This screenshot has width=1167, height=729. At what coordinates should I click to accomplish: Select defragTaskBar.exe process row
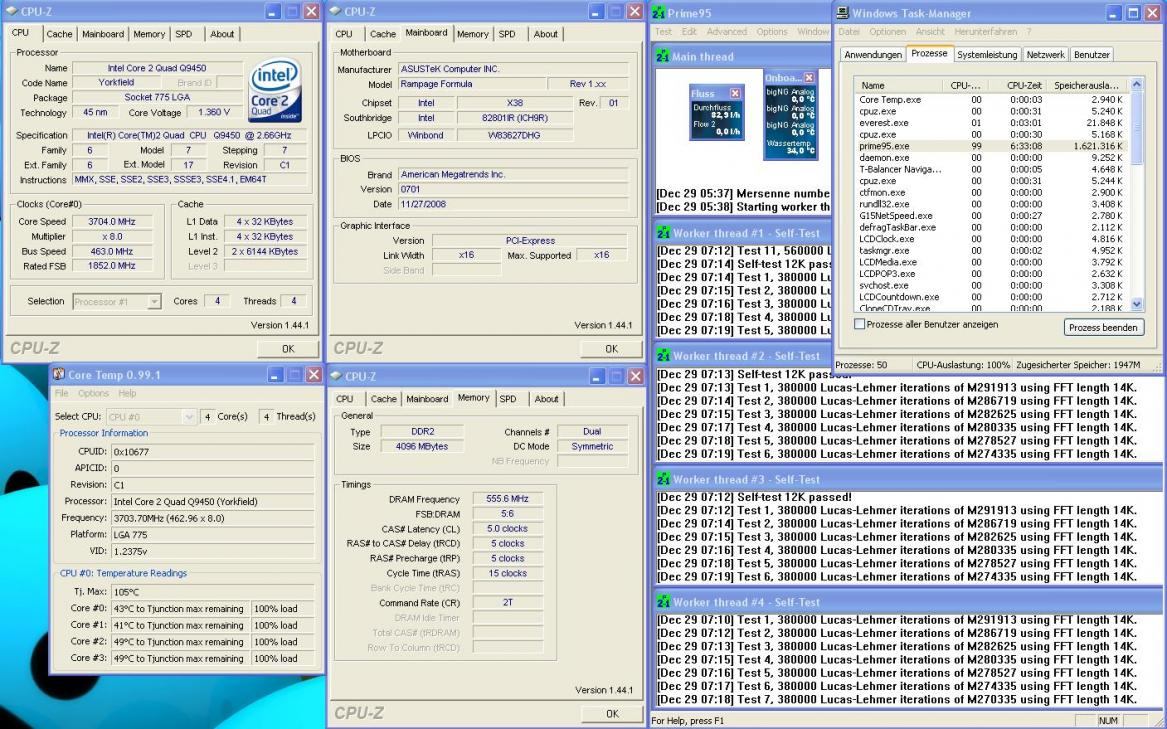[x=991, y=227]
